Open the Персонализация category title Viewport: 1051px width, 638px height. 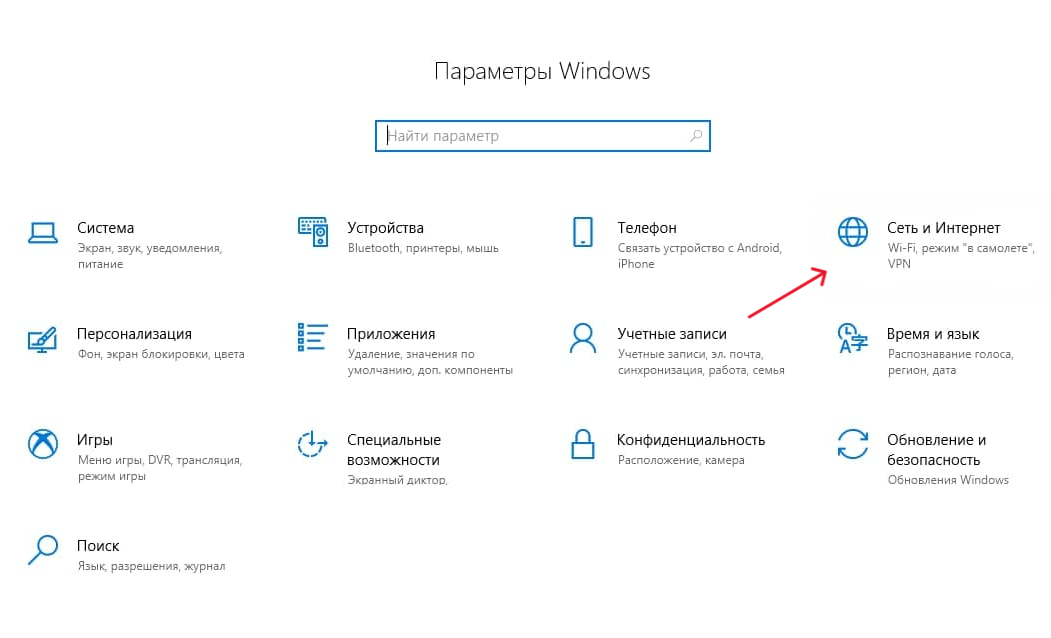tap(134, 334)
